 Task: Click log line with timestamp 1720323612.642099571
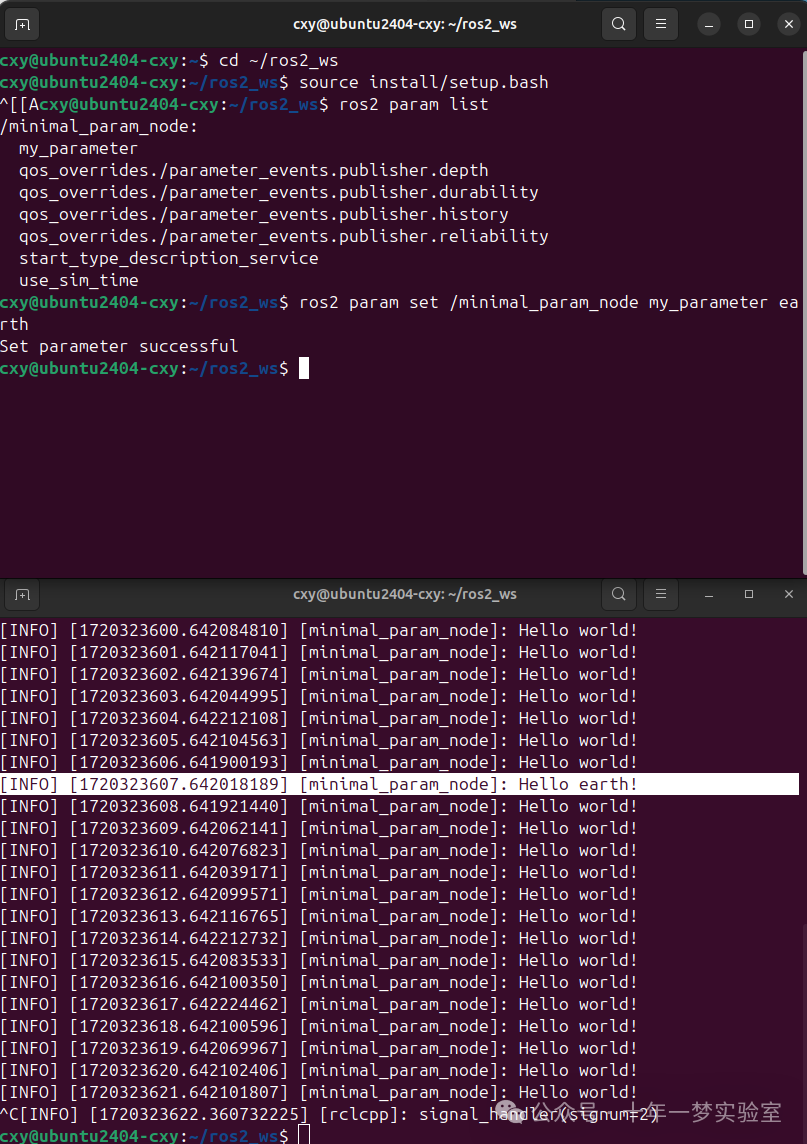pyautogui.click(x=319, y=894)
